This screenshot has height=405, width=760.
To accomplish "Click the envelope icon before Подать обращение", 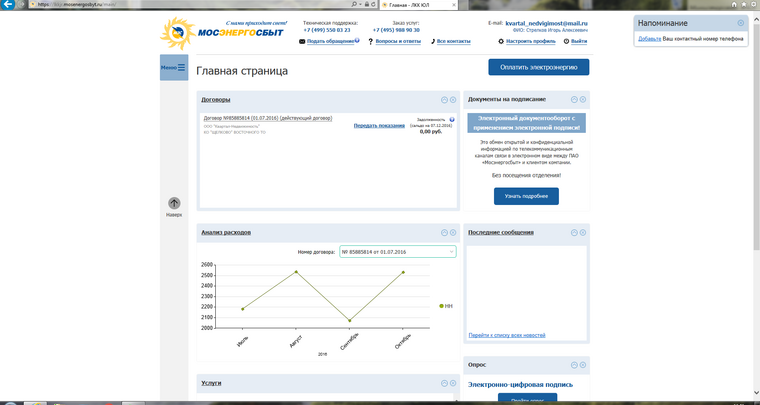I will (x=302, y=42).
